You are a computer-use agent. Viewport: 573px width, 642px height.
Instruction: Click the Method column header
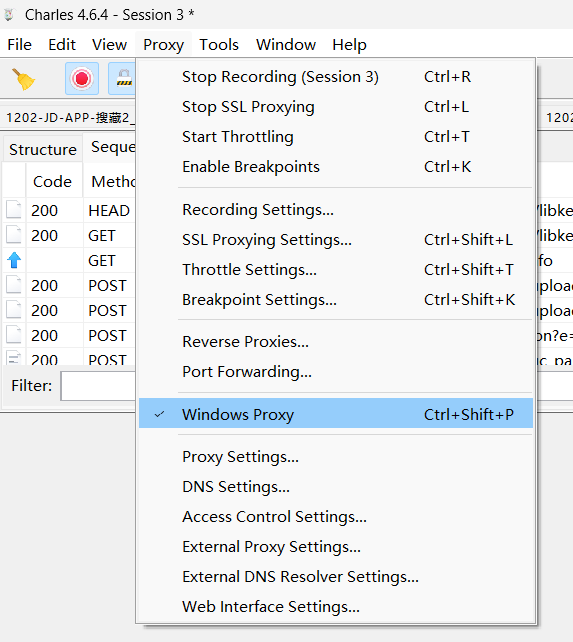point(110,181)
